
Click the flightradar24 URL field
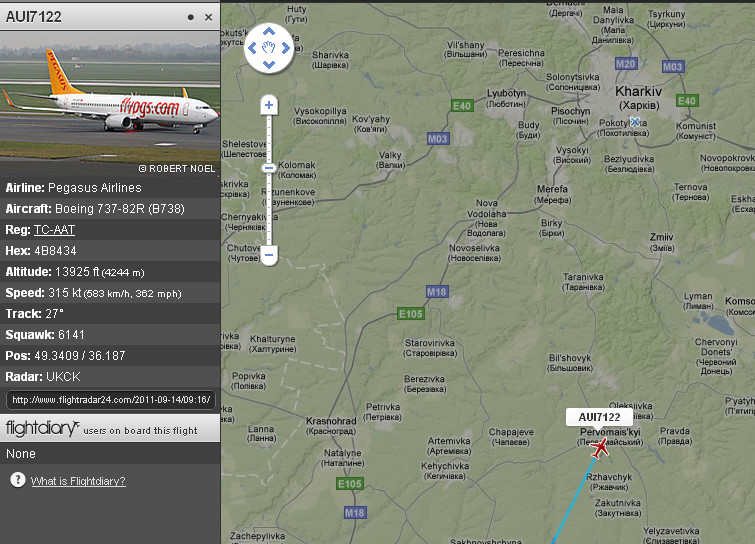click(111, 400)
